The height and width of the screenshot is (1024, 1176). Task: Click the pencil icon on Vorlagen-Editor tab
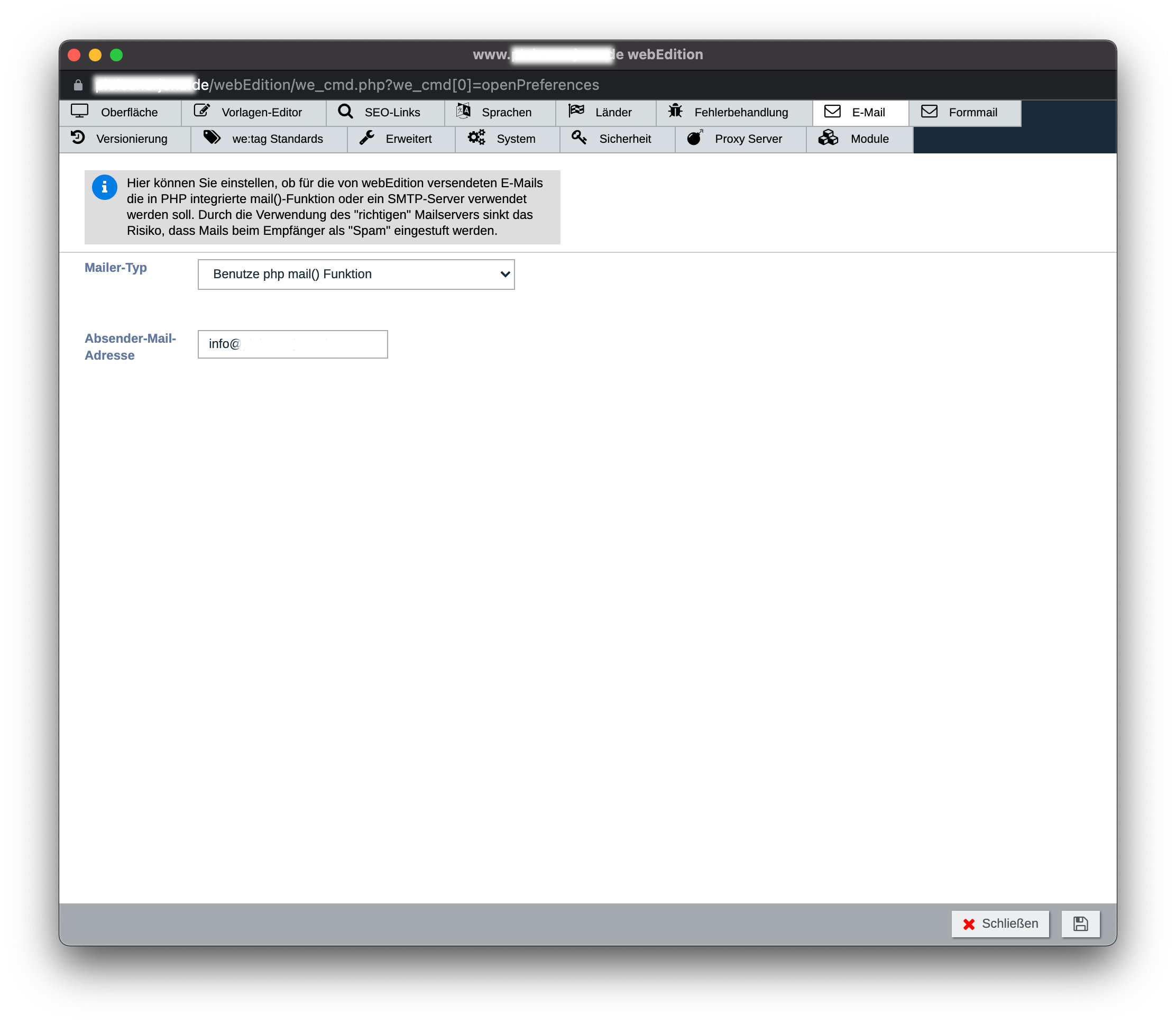pyautogui.click(x=201, y=111)
